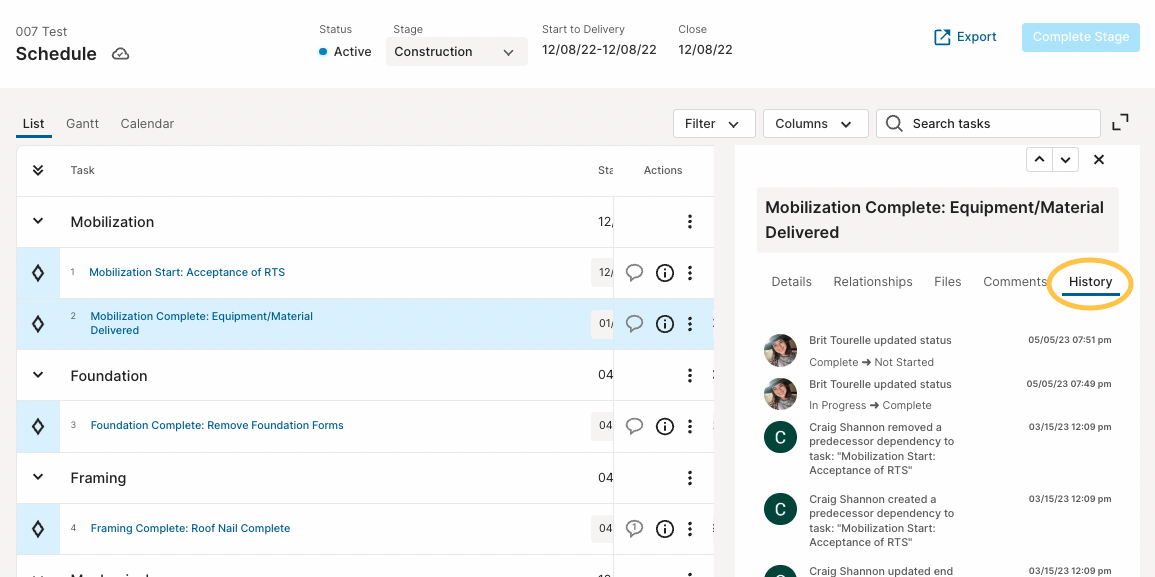Viewport: 1155px width, 577px height.
Task: Switch to the Gantt view tab
Action: 82,124
